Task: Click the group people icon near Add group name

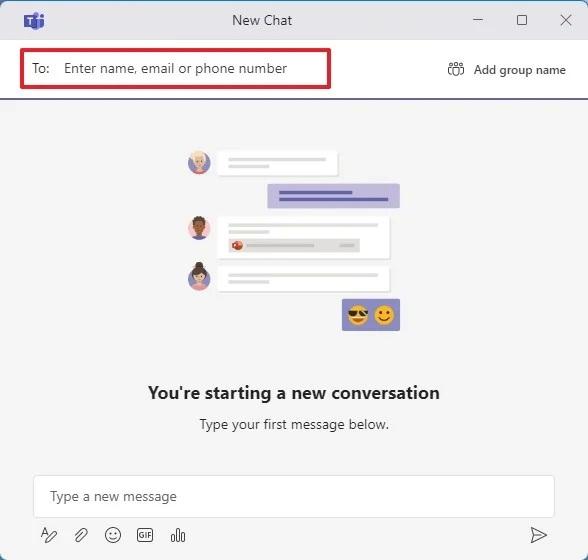Action: (456, 69)
